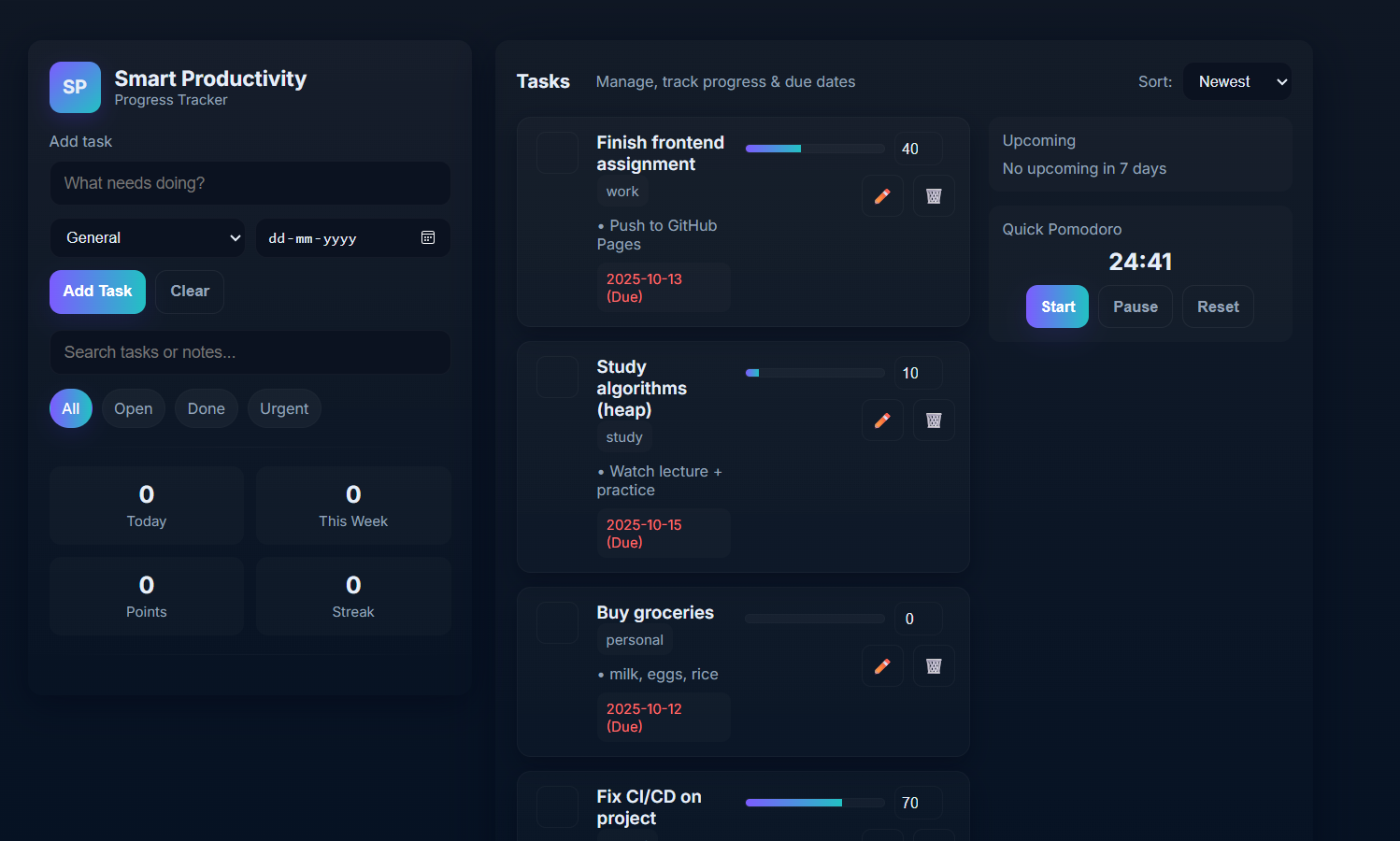Click the This Week stat card
The height and width of the screenshot is (841, 1400).
click(353, 506)
